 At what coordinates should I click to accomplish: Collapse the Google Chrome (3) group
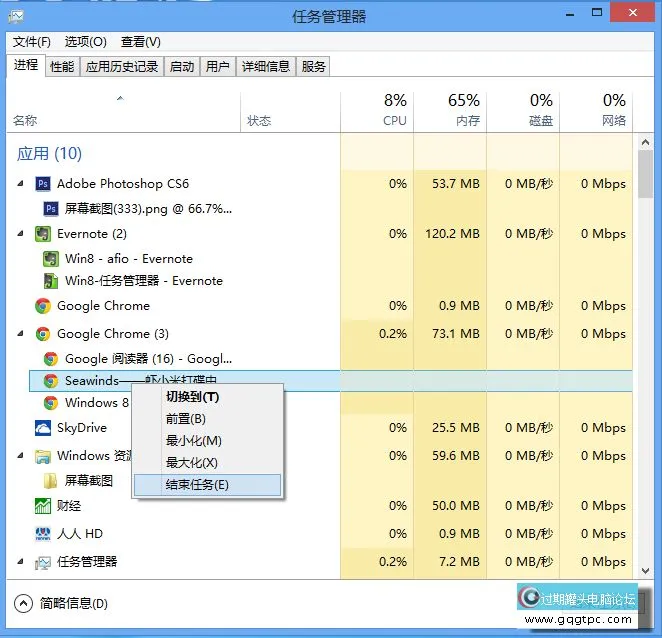(20, 334)
